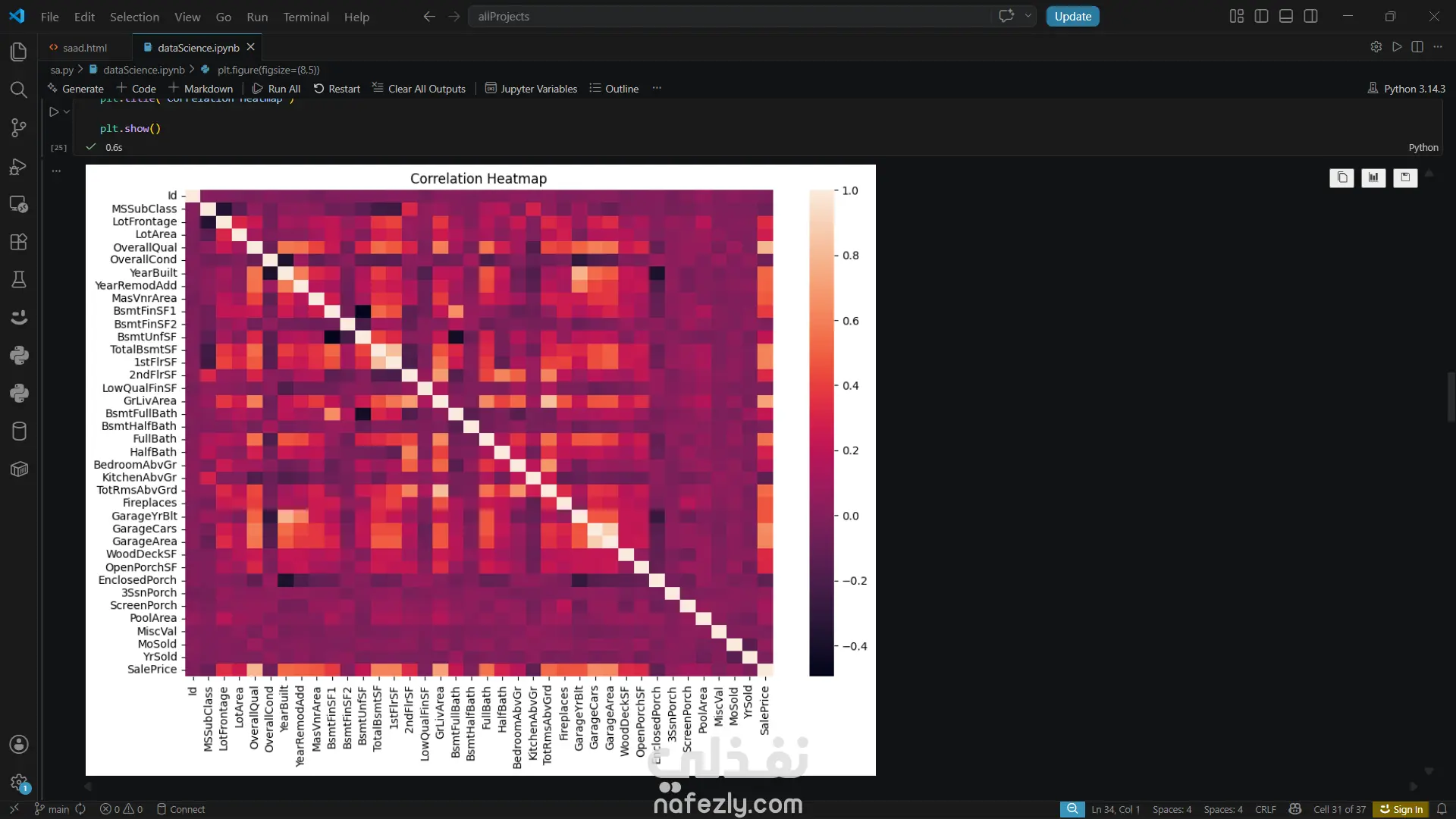
Task: Show the notebook Outline
Action: pyautogui.click(x=614, y=89)
